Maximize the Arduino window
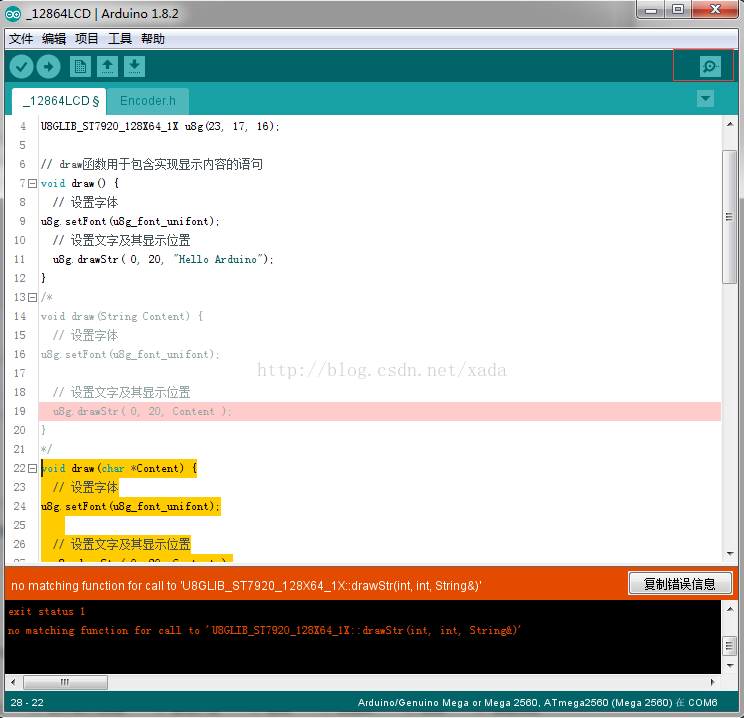 coord(678,9)
